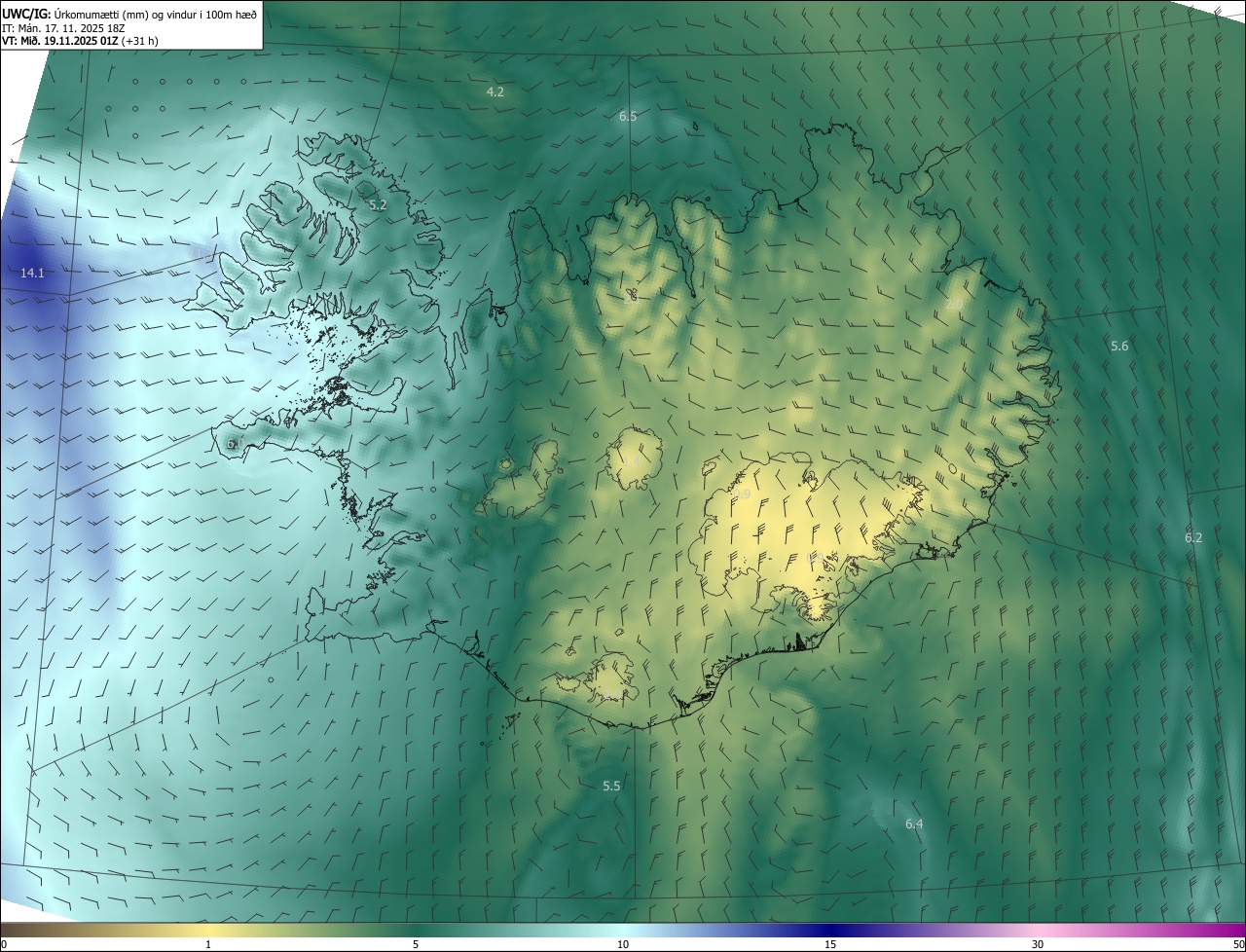This screenshot has width=1246, height=952.
Task: Click the '10' tick label on the color scale
Action: [x=623, y=944]
